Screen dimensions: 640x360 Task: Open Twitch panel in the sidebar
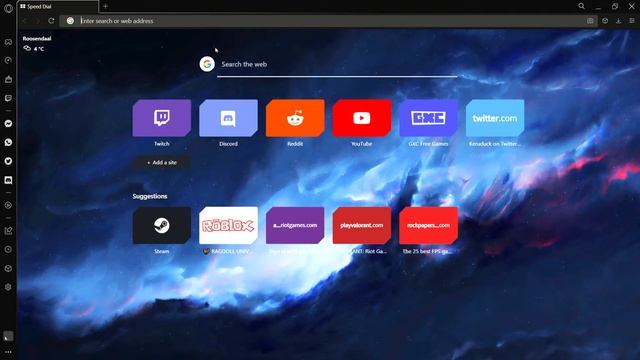click(8, 98)
